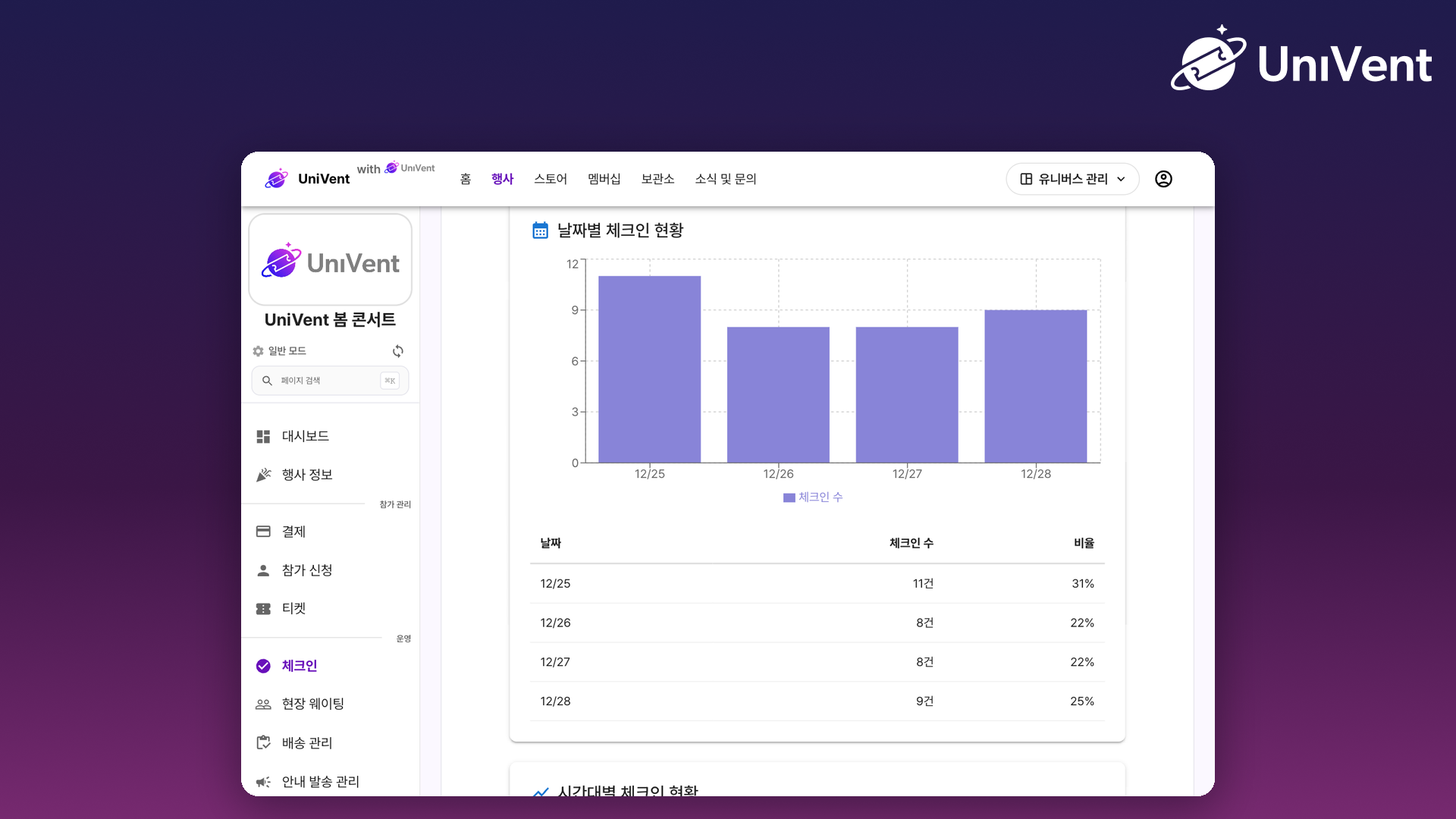Click the UniVent 봄 콘서트 event title
This screenshot has height=819, width=1456.
coord(330,320)
